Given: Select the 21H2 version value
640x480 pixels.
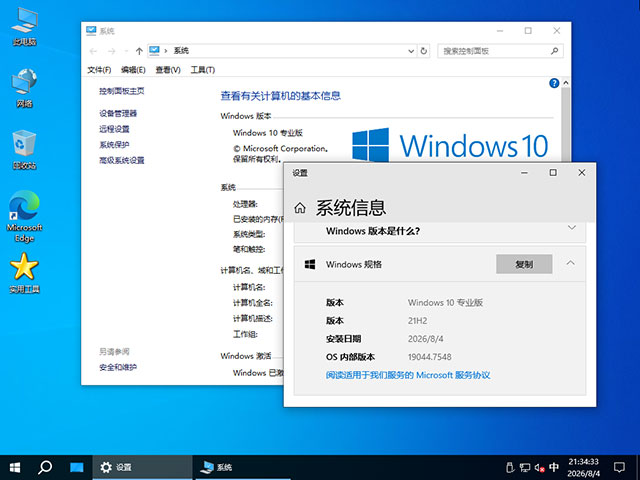Looking at the screenshot, I should 417,321.
